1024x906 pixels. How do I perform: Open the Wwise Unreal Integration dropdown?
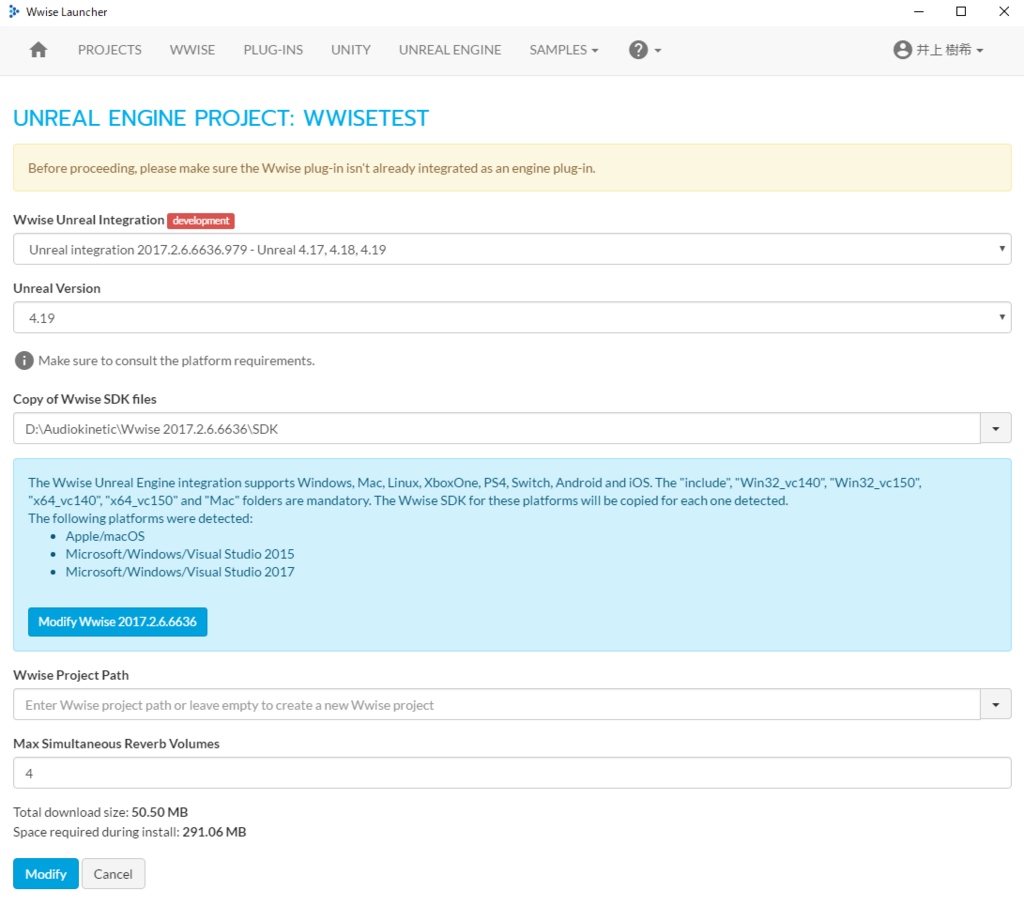(x=512, y=249)
